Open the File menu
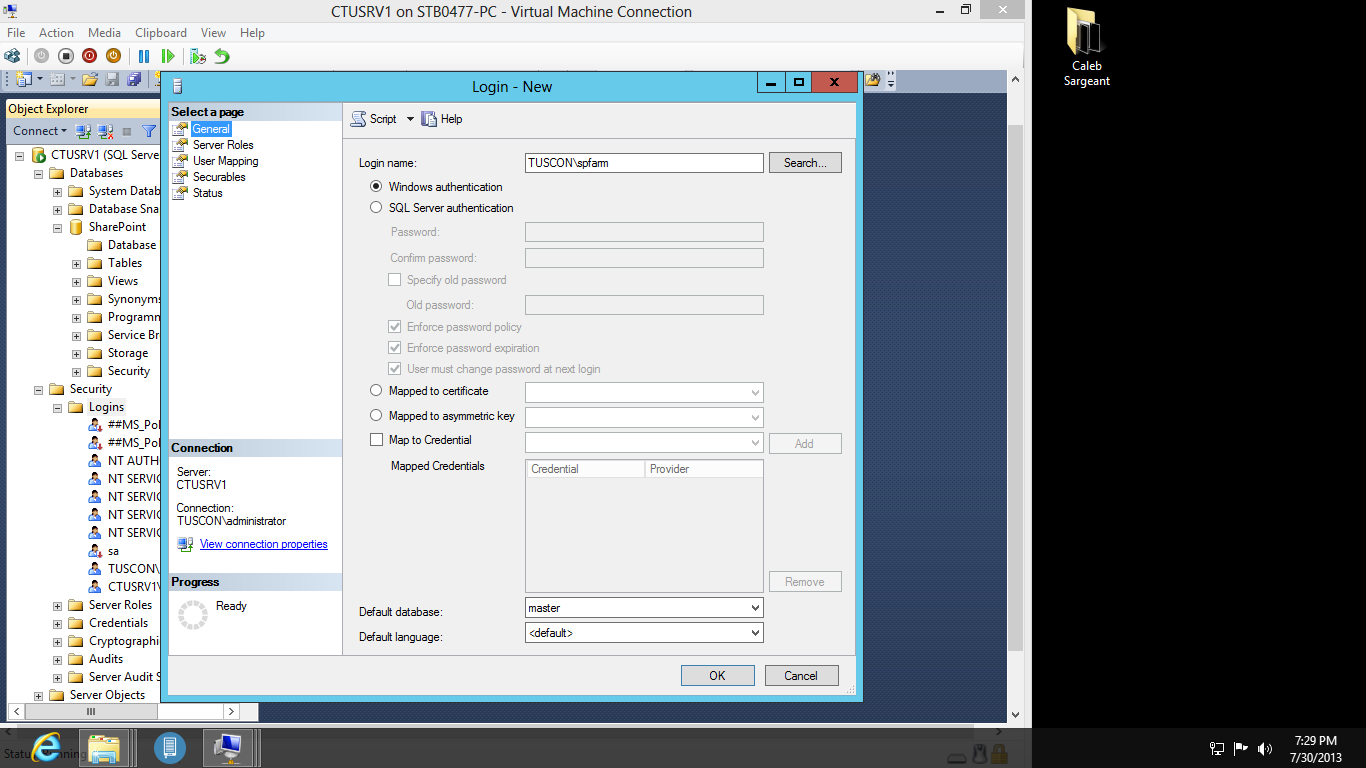This screenshot has height=768, width=1366. [x=16, y=33]
